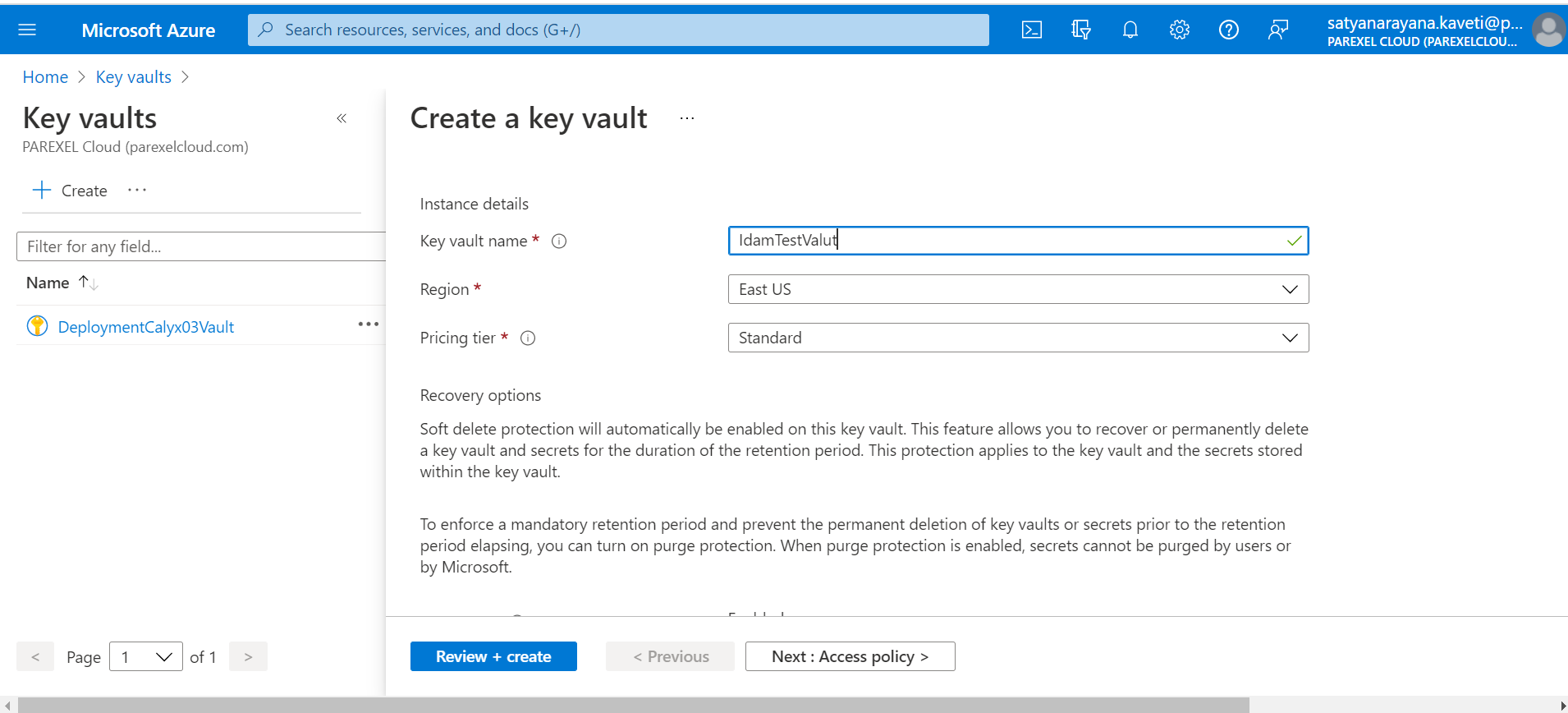Open Cloud Shell from the top bar

1031,30
